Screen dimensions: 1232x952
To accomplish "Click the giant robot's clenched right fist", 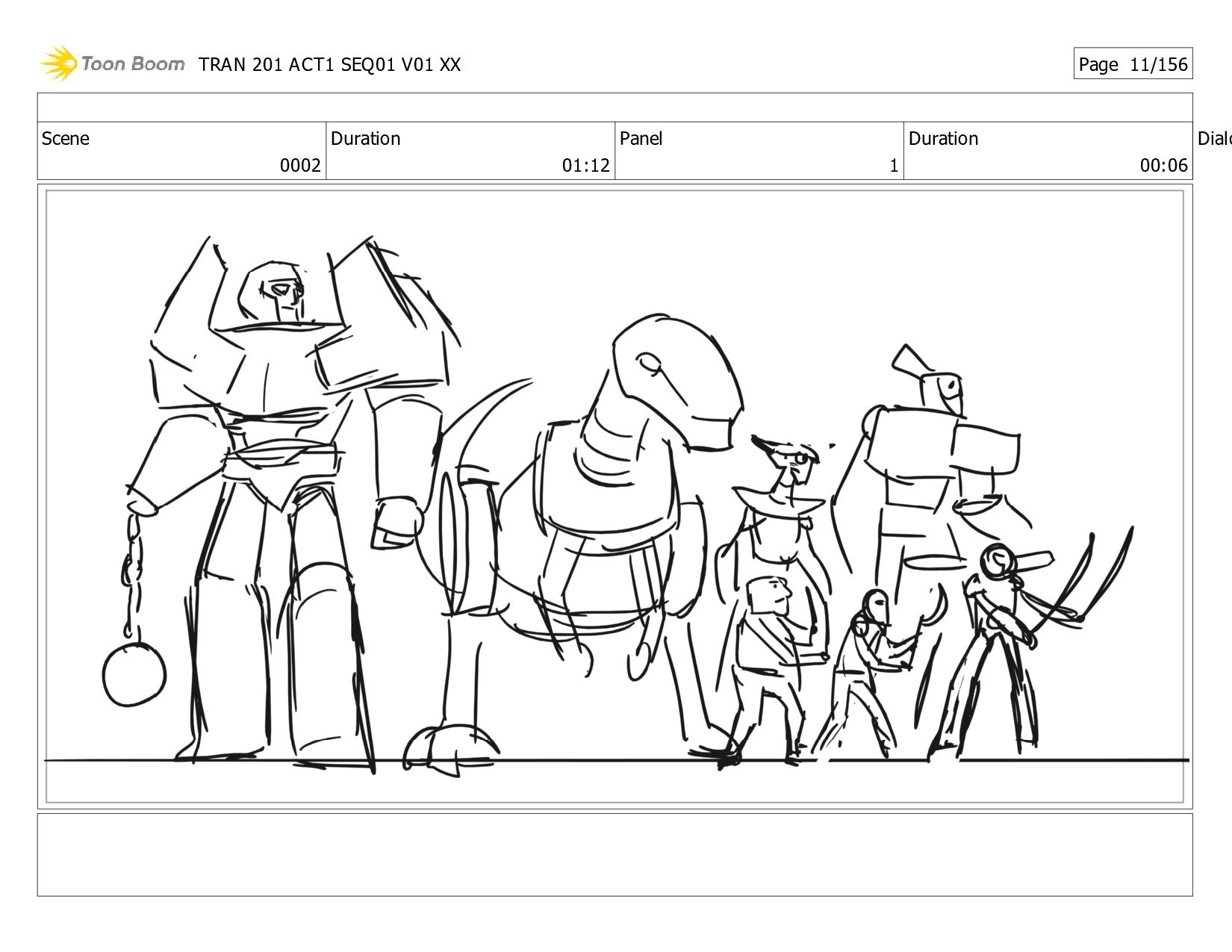I will tap(397, 523).
